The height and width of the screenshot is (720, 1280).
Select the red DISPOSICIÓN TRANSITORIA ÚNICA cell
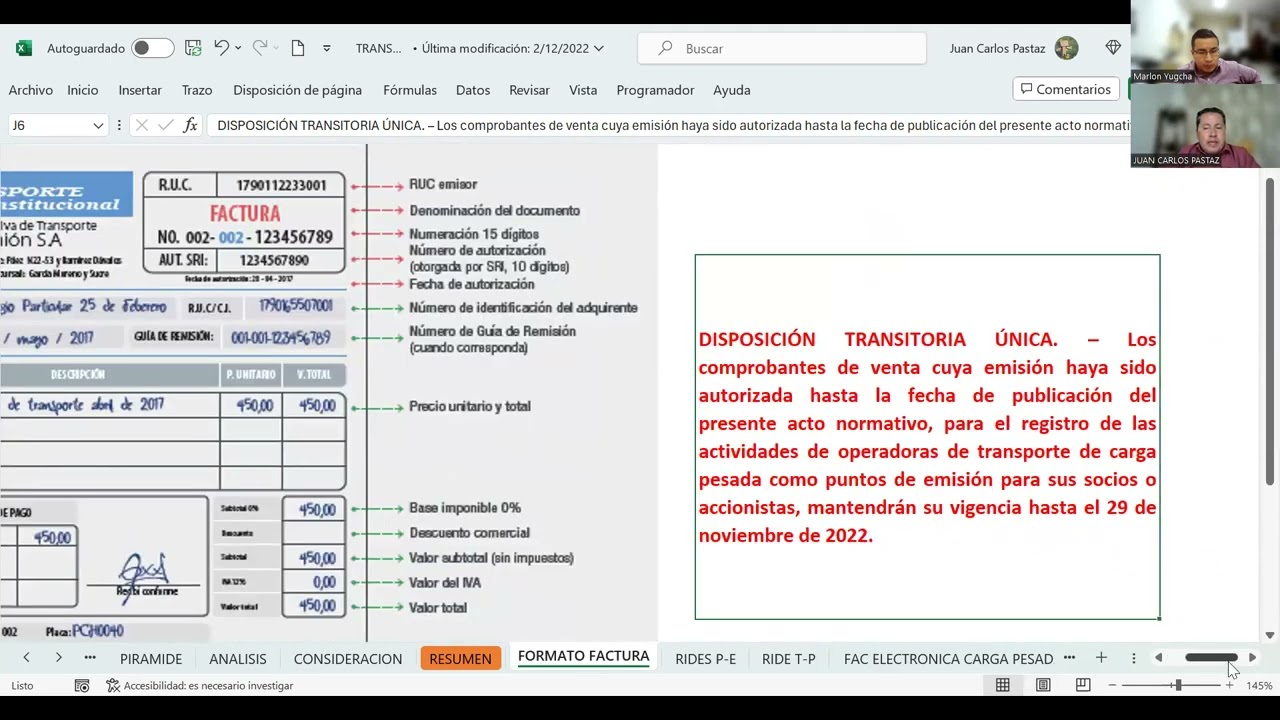[927, 437]
